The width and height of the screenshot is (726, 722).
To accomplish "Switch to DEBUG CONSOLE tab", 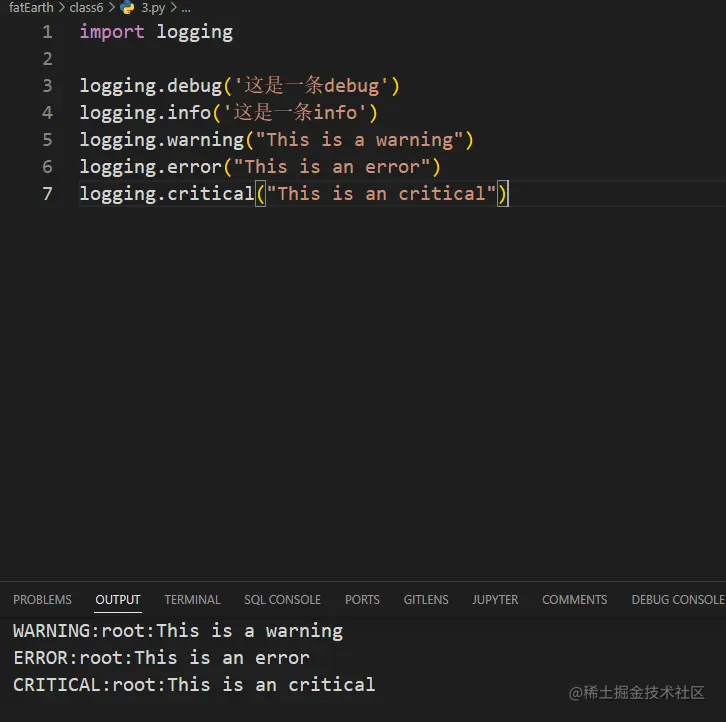I will tap(678, 599).
